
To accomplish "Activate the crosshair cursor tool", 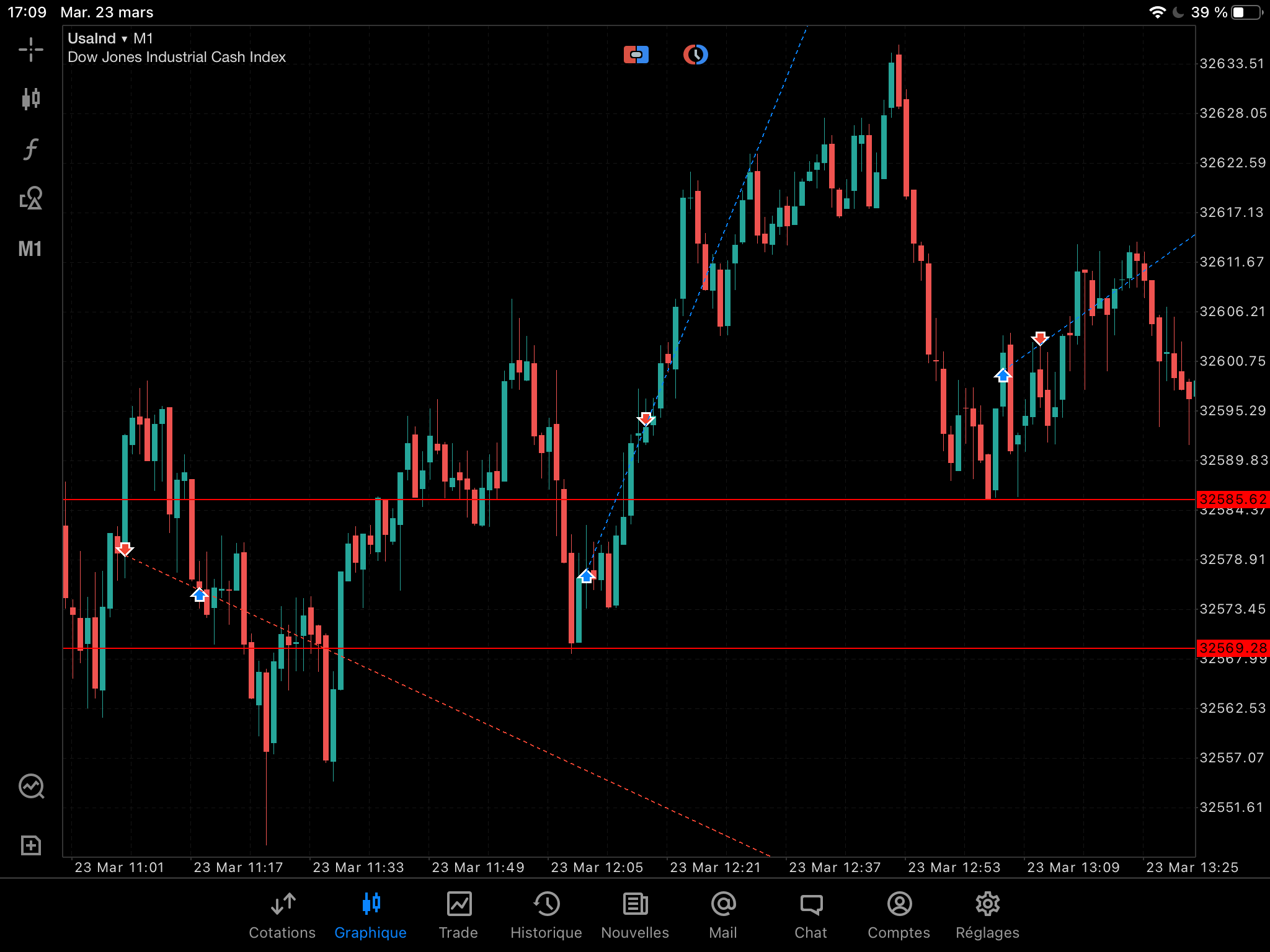I will point(30,50).
